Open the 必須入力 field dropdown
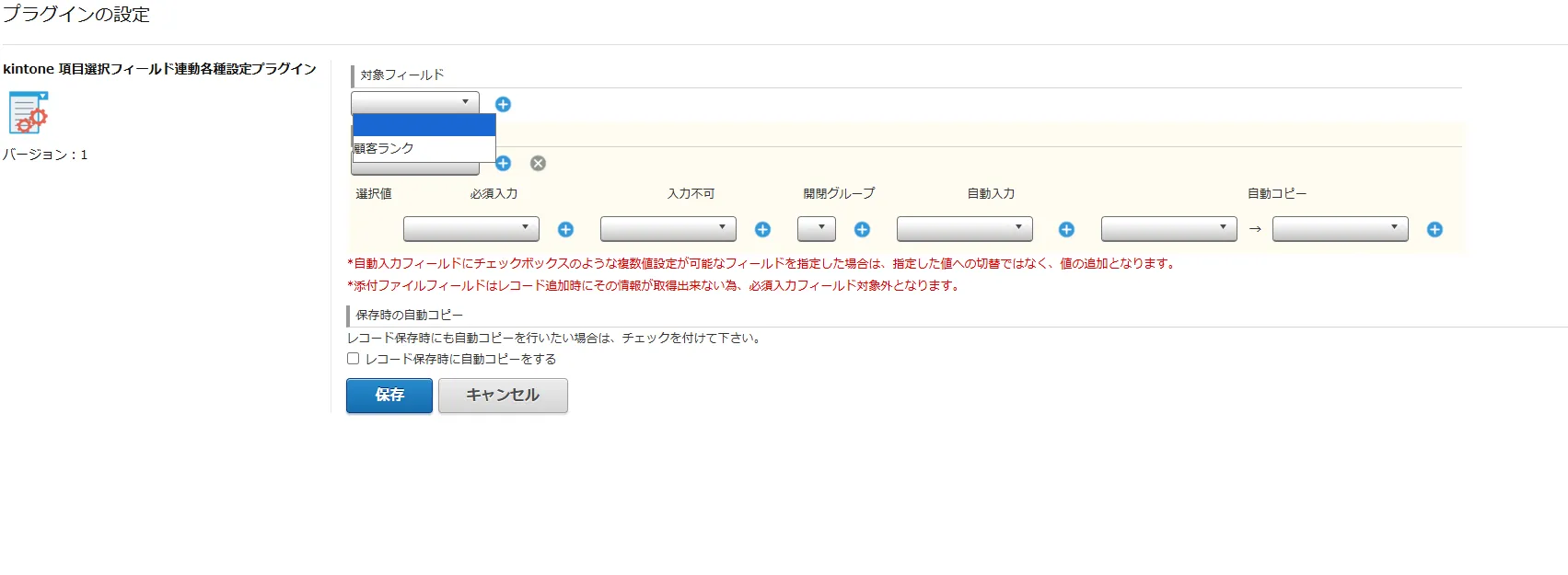The height and width of the screenshot is (575, 1568). (x=470, y=228)
